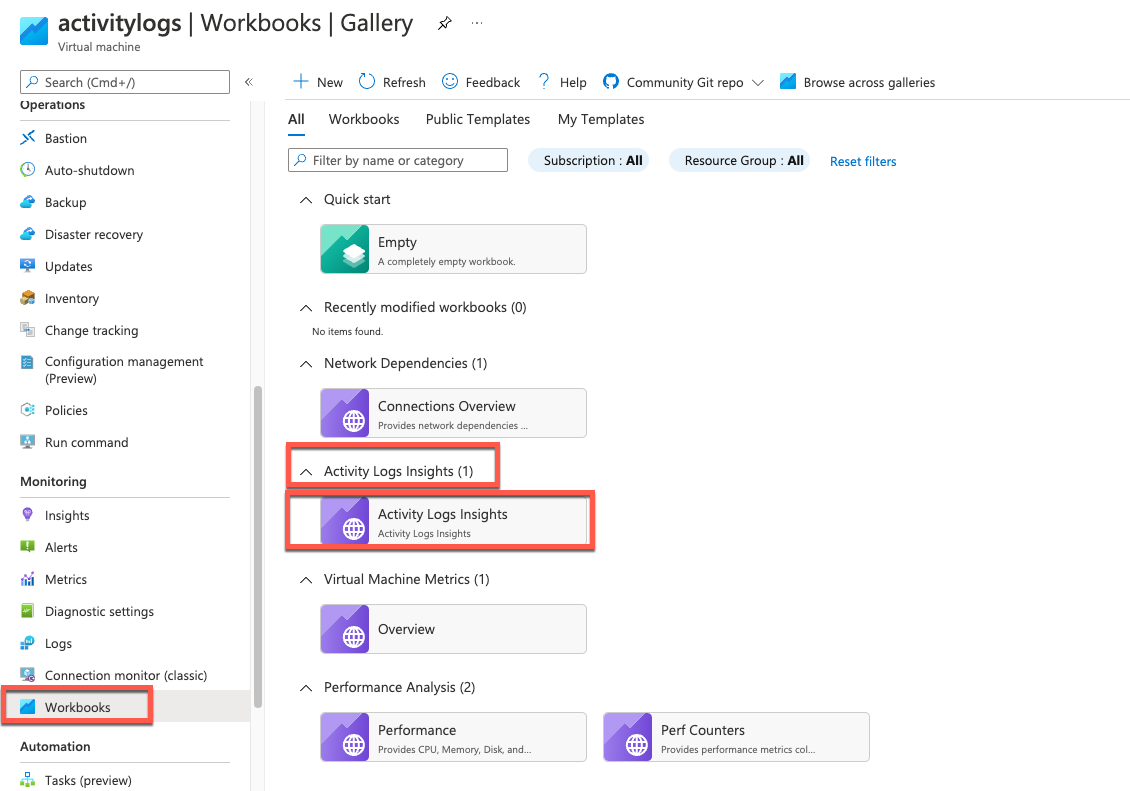The width and height of the screenshot is (1130, 791).
Task: Click the Feedback smiley icon
Action: coord(450,82)
